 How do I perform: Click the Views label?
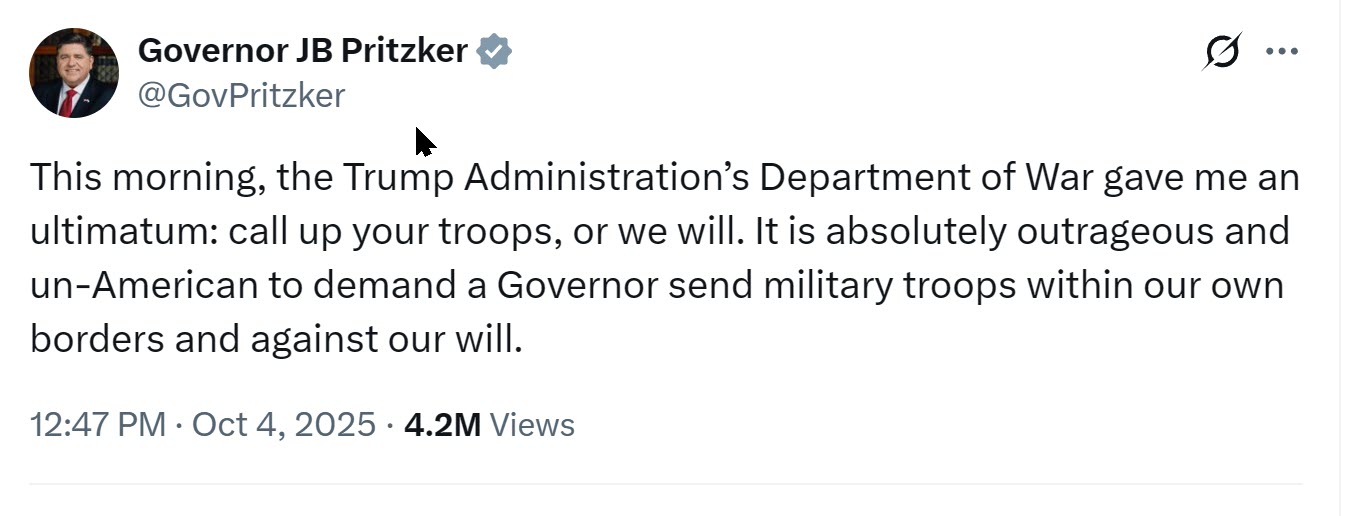pyautogui.click(x=532, y=425)
